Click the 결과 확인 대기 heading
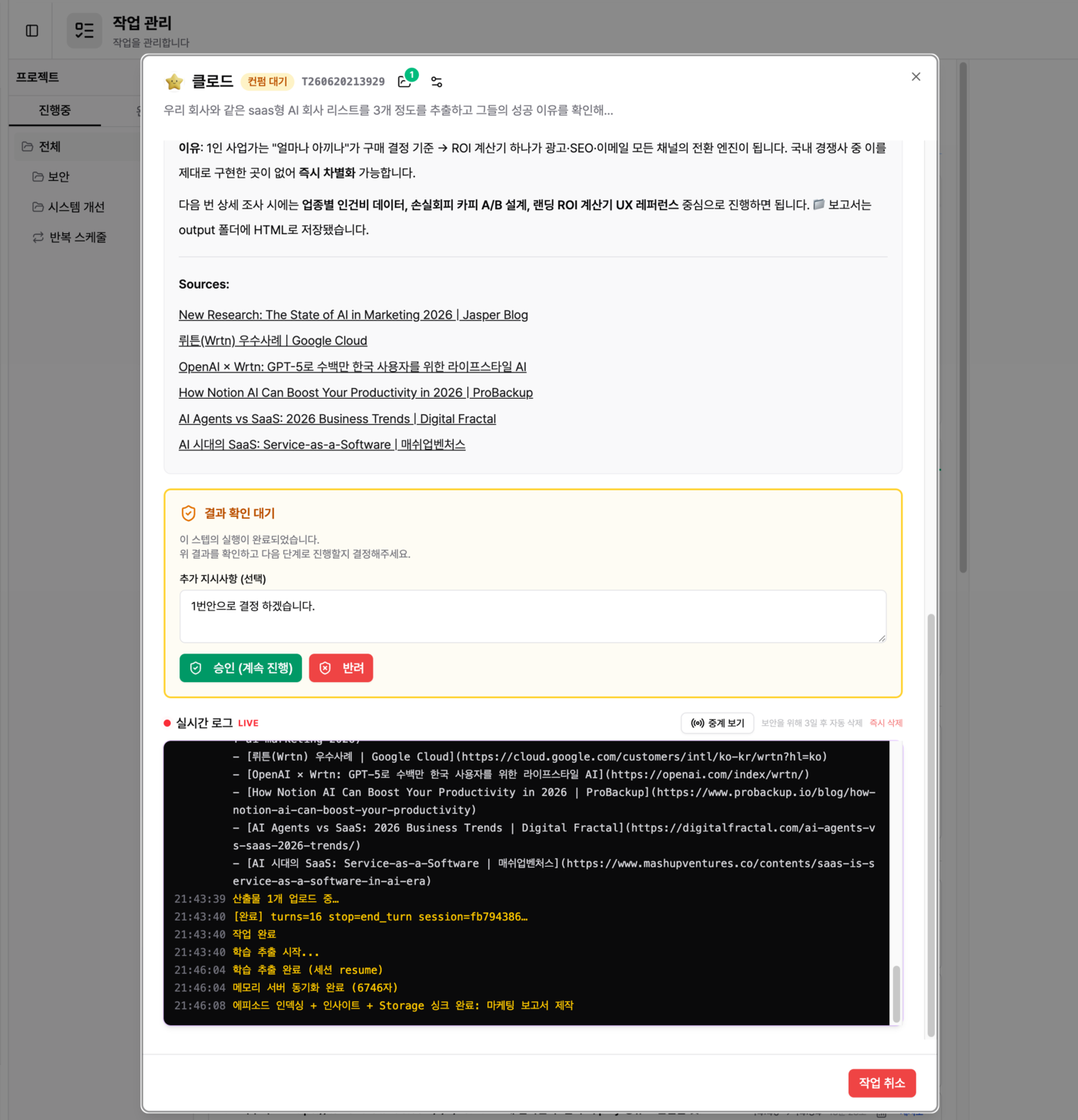Viewport: 1078px width, 1120px height. [x=239, y=513]
